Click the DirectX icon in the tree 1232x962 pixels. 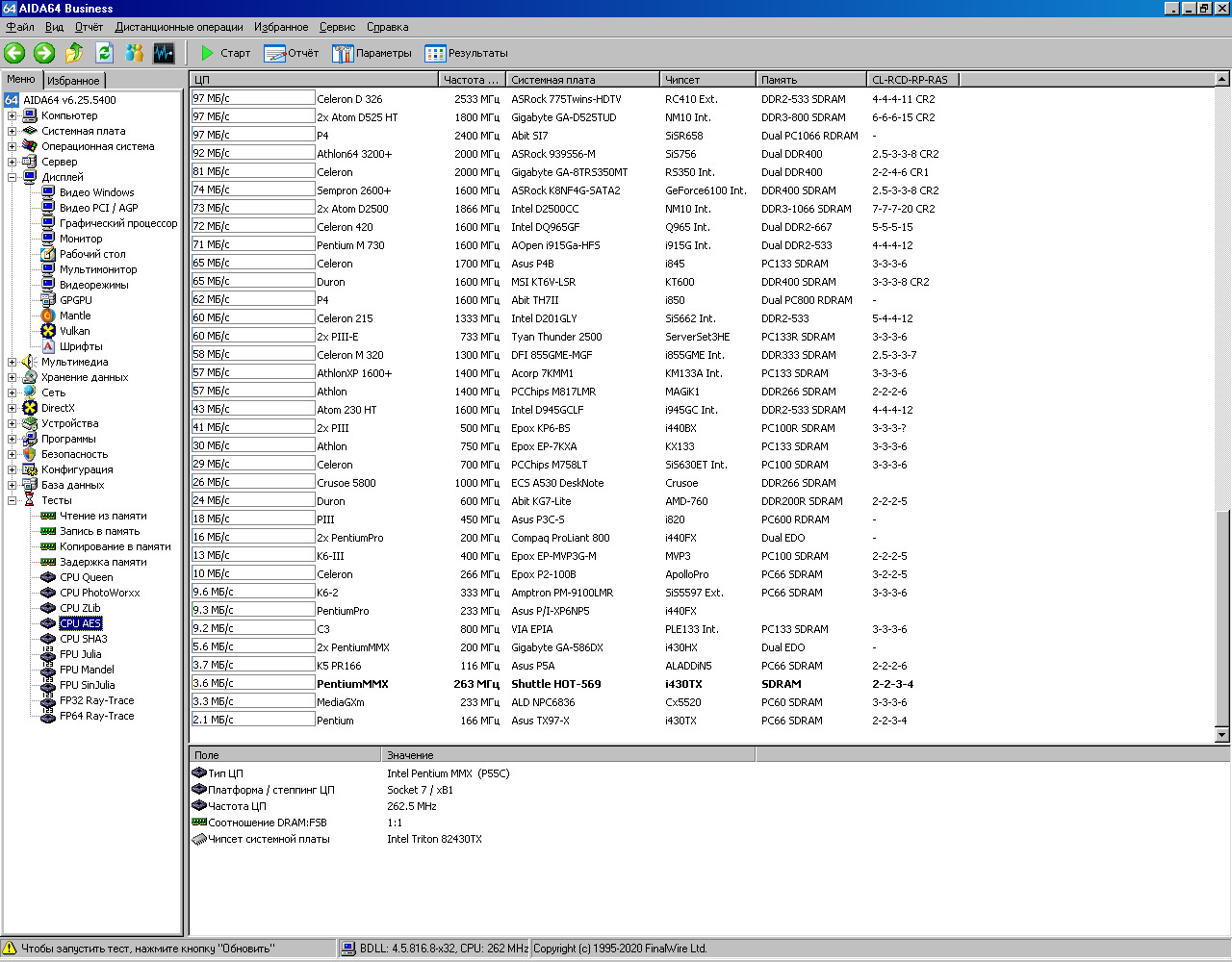(30, 408)
